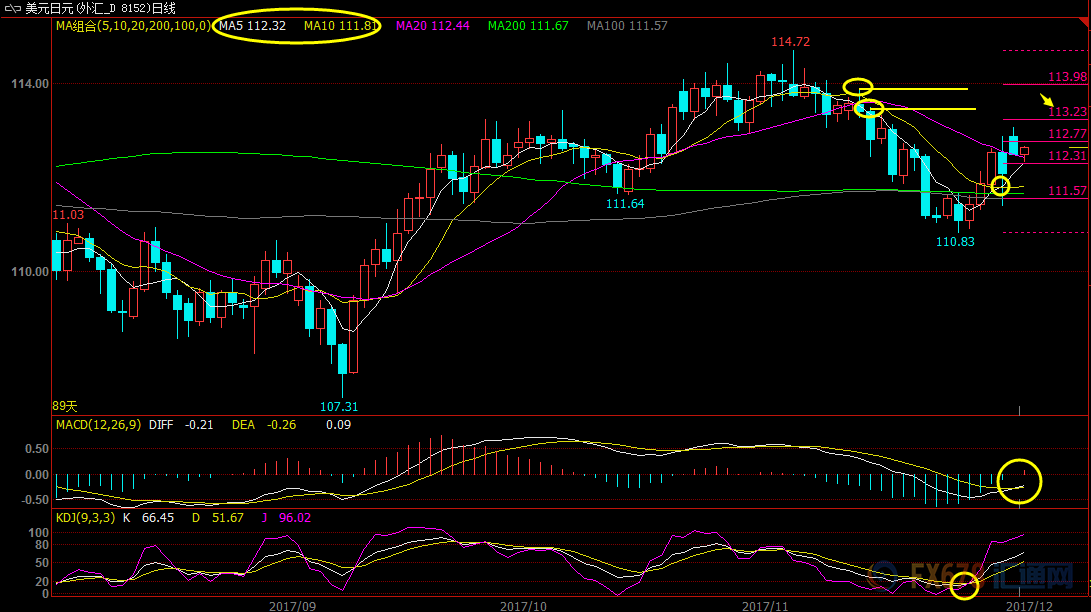Click the 80 level on KDJ axis
Screen dimensions: 1091x612
click(41, 545)
